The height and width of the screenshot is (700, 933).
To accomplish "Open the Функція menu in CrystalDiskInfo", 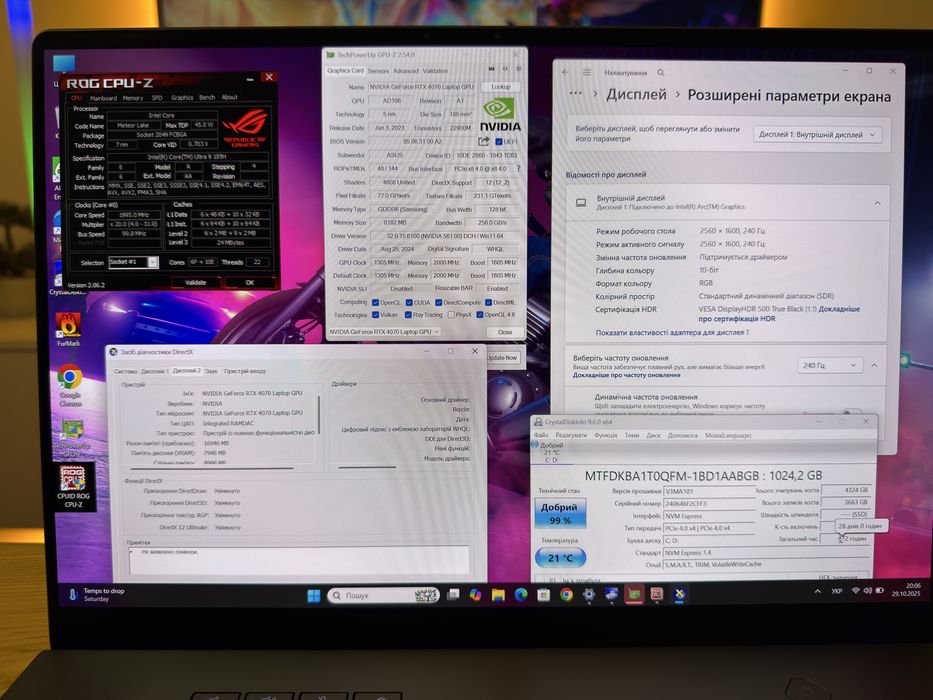I will 606,435.
